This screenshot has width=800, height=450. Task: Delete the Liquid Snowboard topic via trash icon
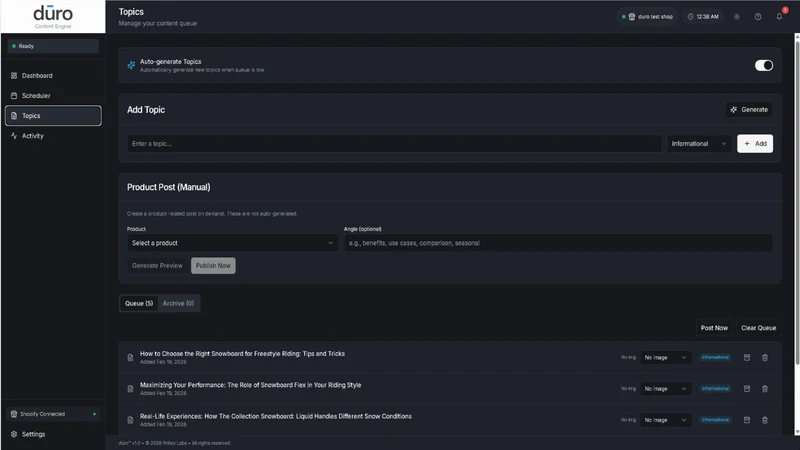click(x=765, y=420)
